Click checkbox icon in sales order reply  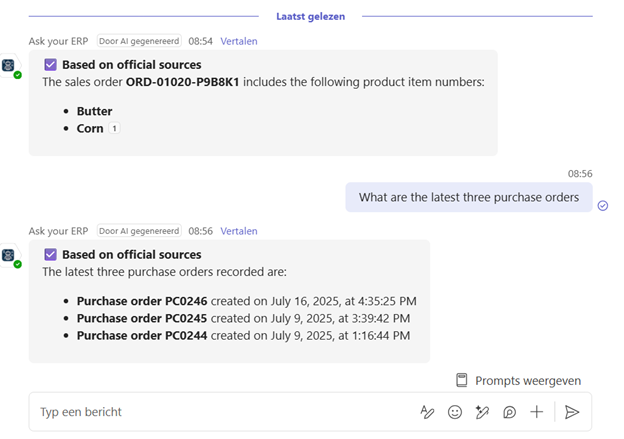(x=51, y=64)
